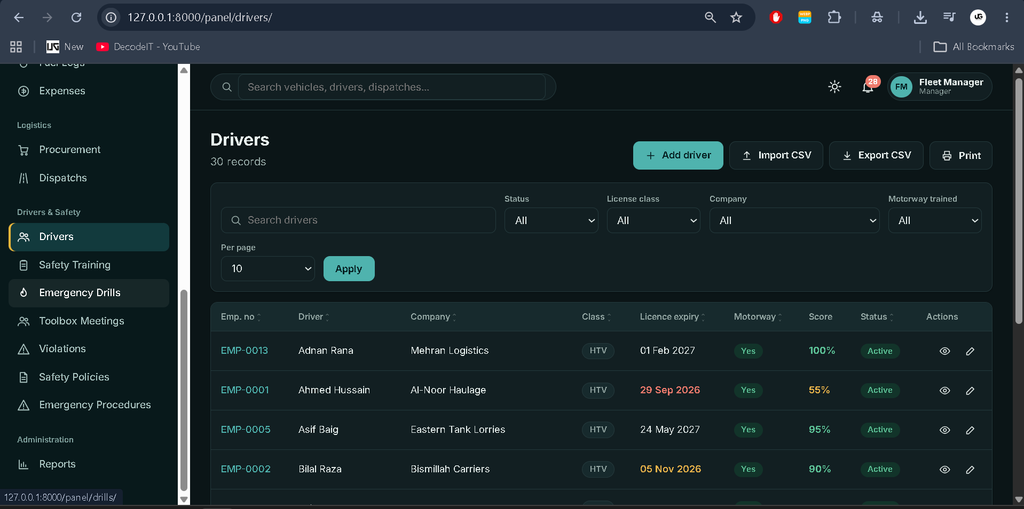Click the sidebar vertical scrollbar

(184, 389)
